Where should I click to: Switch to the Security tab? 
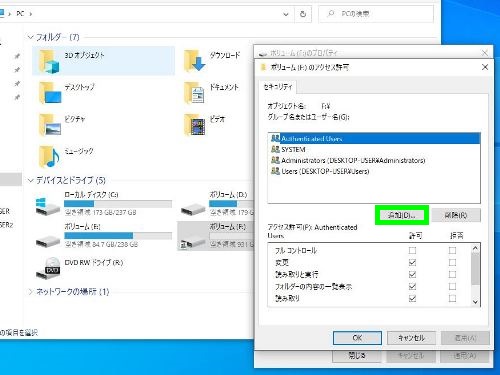[278, 87]
